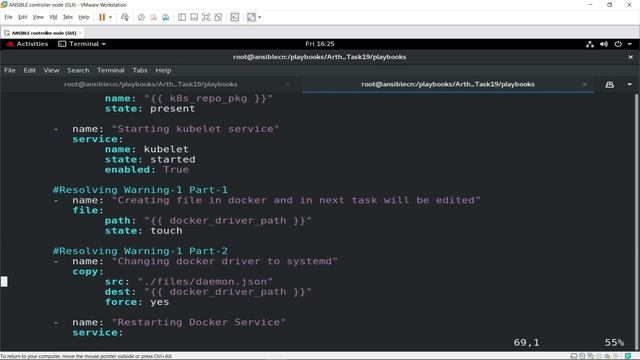Pause the virtual machine with the orange pause icon
The image size is (640, 360).
tap(102, 17)
